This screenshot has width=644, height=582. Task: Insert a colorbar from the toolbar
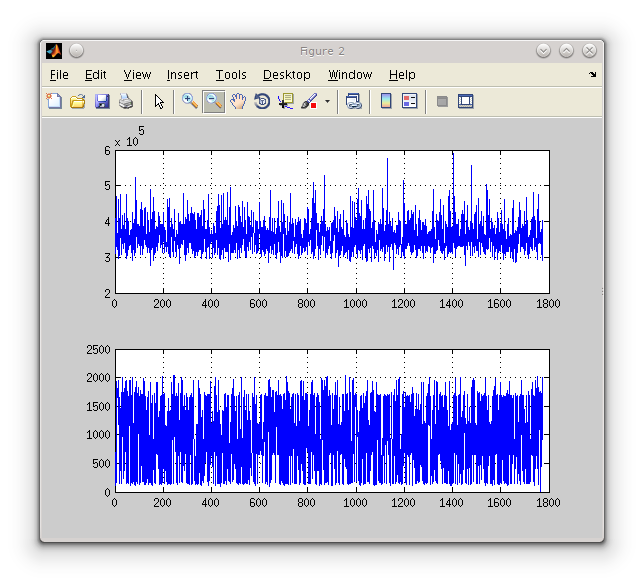tap(386, 101)
